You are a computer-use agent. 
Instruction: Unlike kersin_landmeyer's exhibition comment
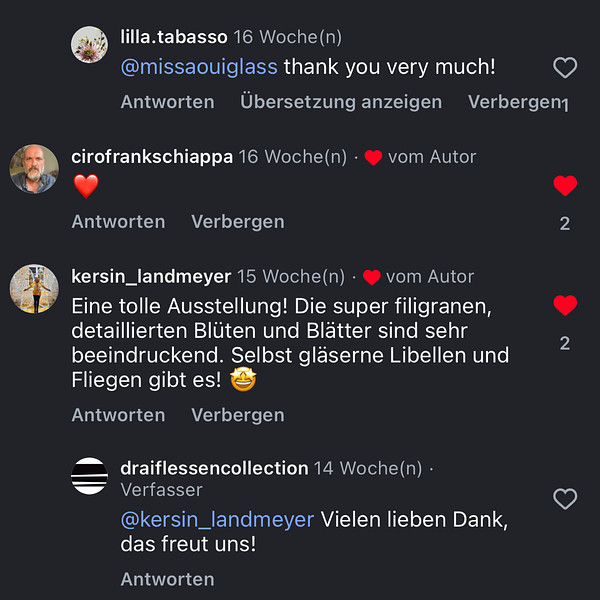click(565, 305)
